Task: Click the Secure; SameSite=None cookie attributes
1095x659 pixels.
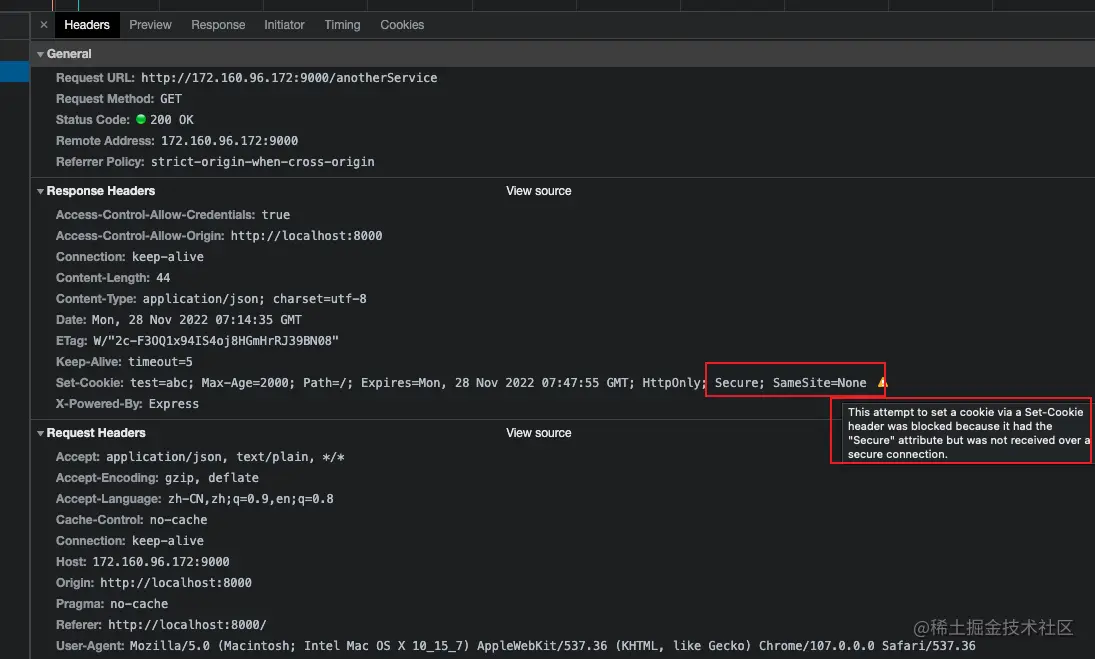Action: 791,383
